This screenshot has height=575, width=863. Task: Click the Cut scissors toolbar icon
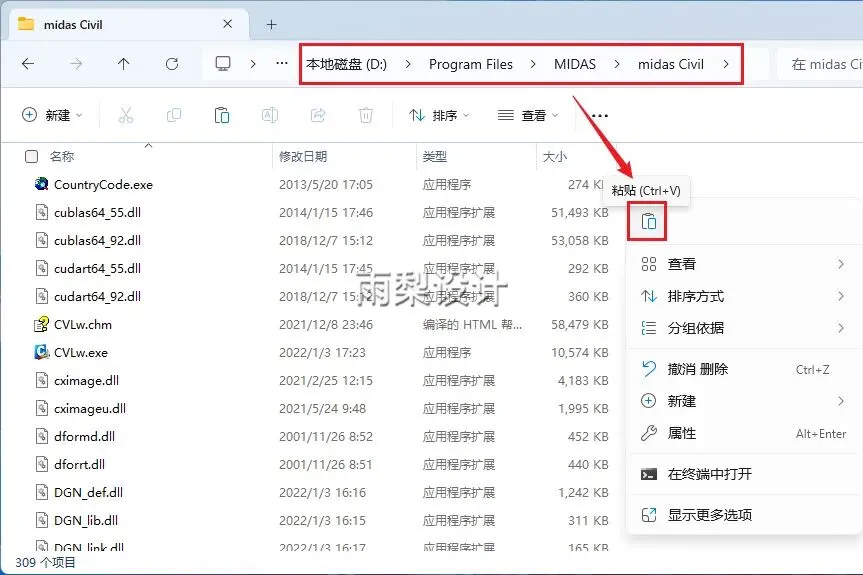click(x=126, y=115)
